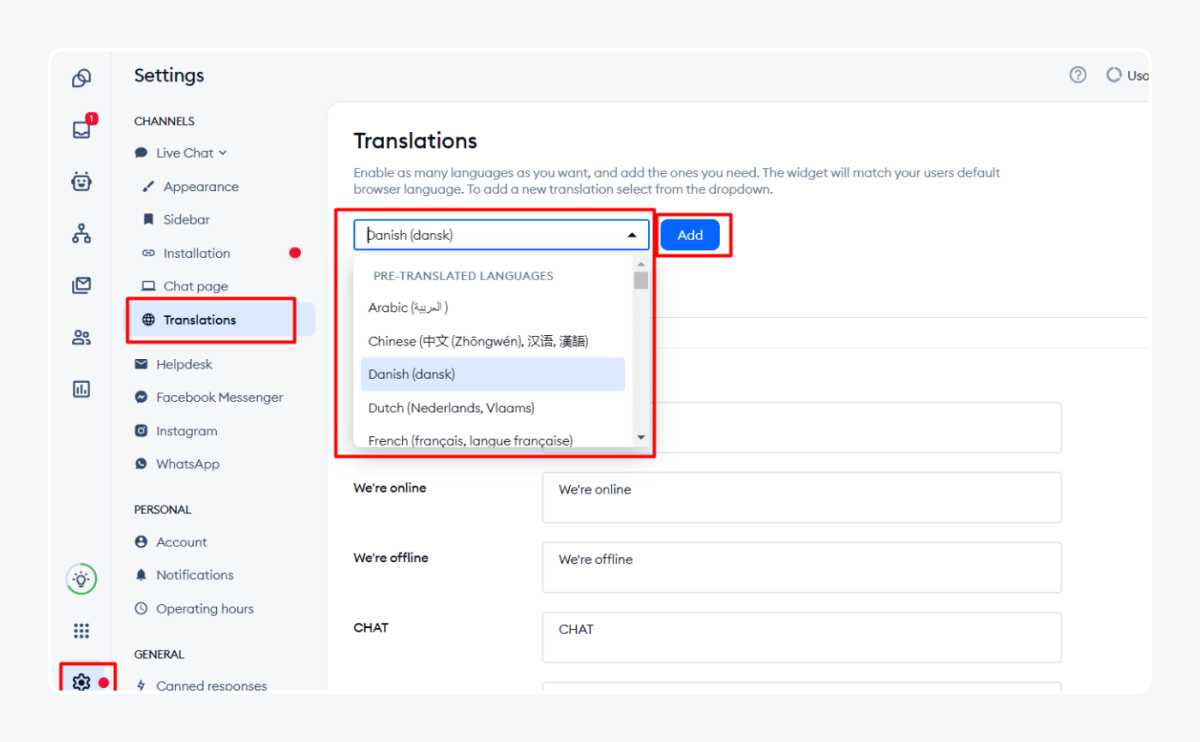Select the Chatbot icon in sidebar
Viewport: 1200px width, 742px height.
tap(80, 181)
